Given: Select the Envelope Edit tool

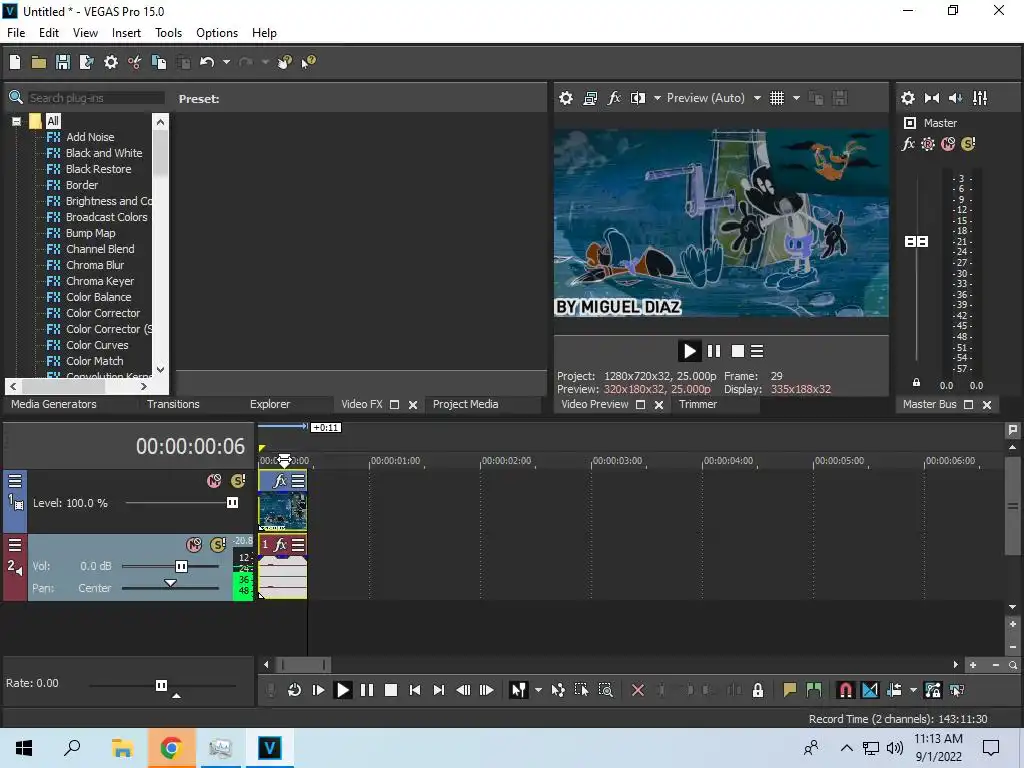Looking at the screenshot, I should click(x=558, y=690).
